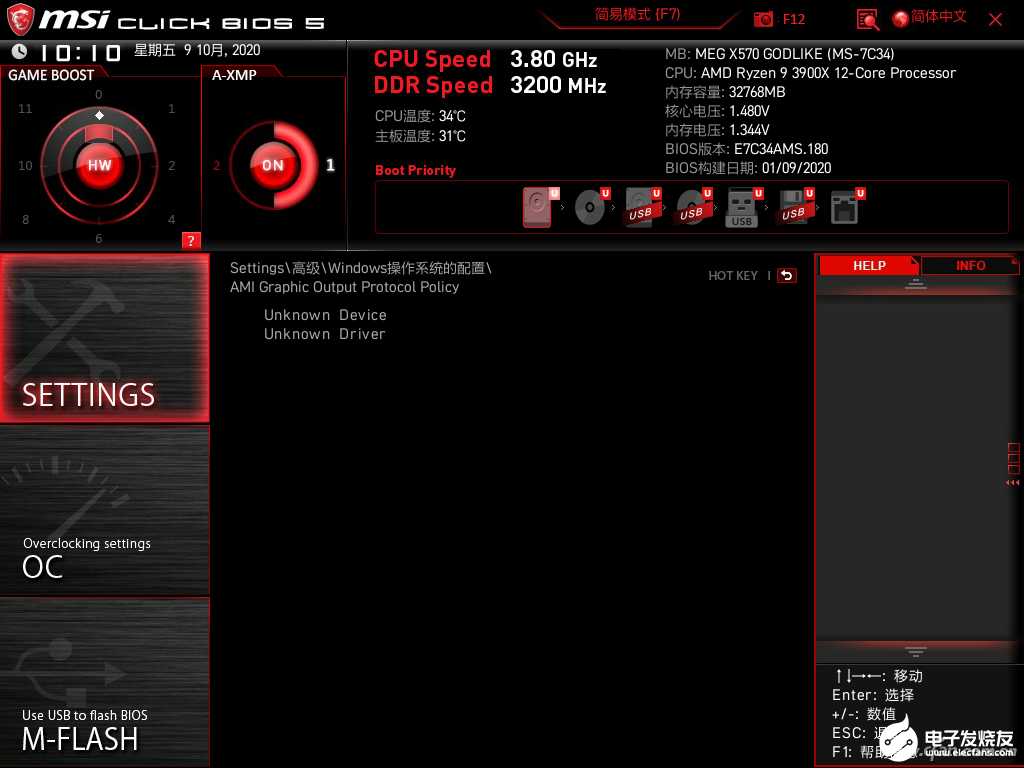This screenshot has height=768, width=1024.
Task: Select A-XMP profile 1
Action: pyautogui.click(x=330, y=165)
